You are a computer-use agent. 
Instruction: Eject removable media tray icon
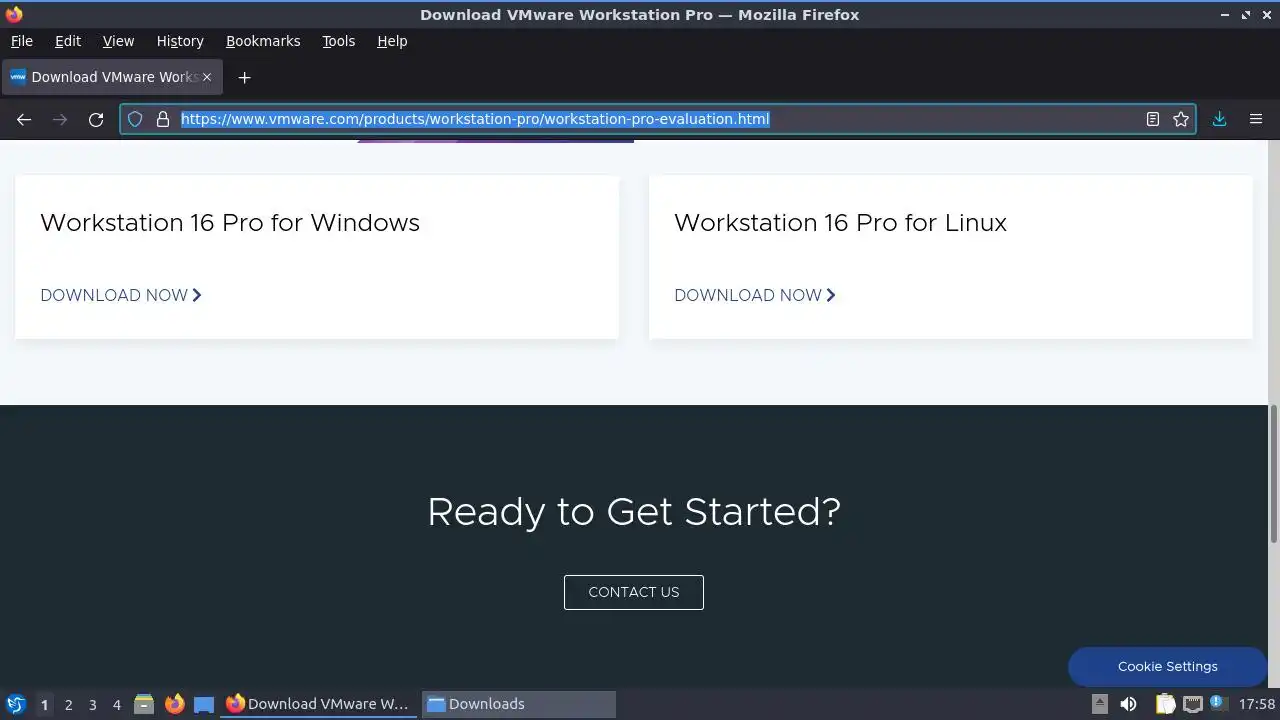pyautogui.click(x=1099, y=704)
